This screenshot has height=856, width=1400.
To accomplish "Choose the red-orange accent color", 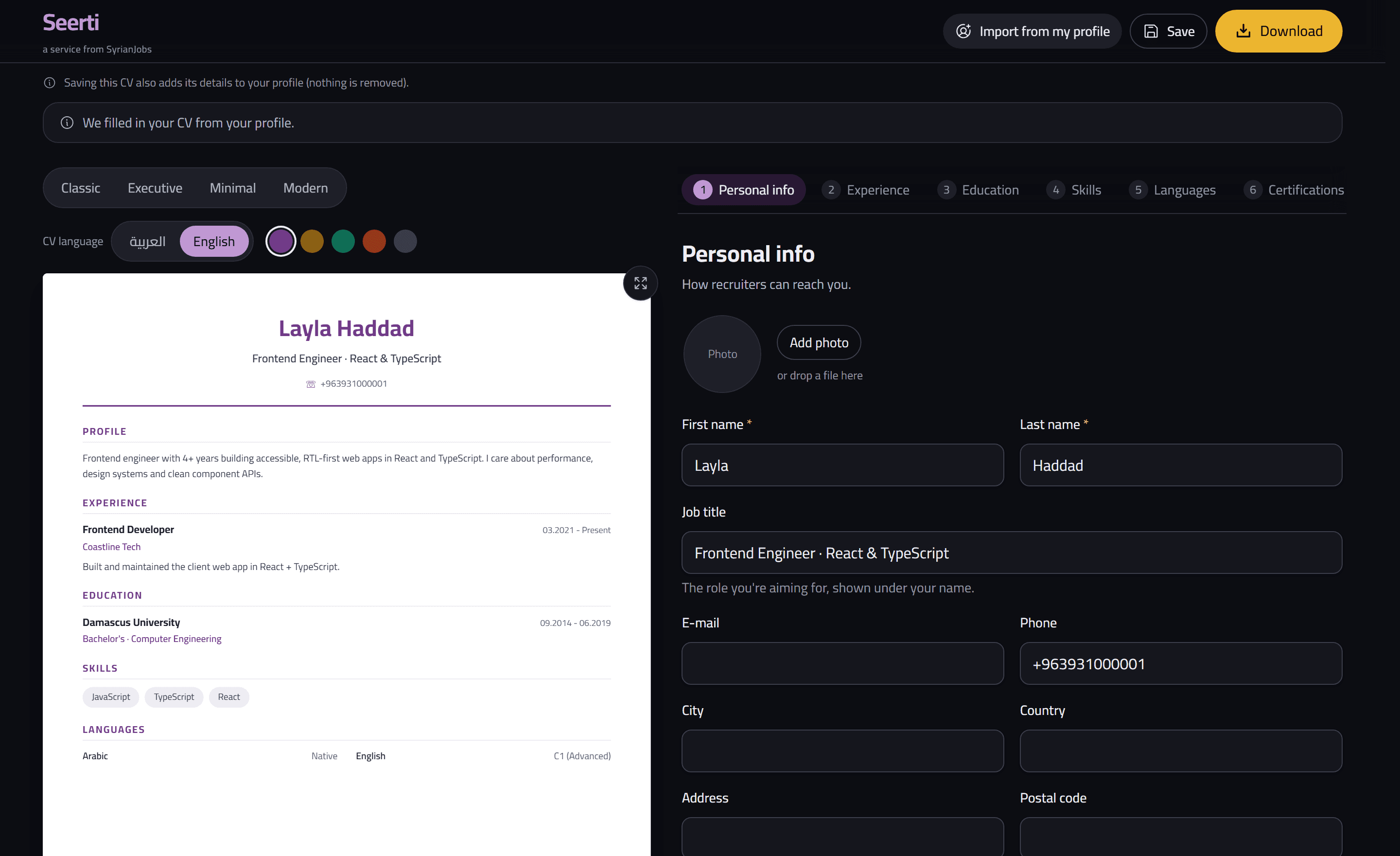I will tap(374, 242).
